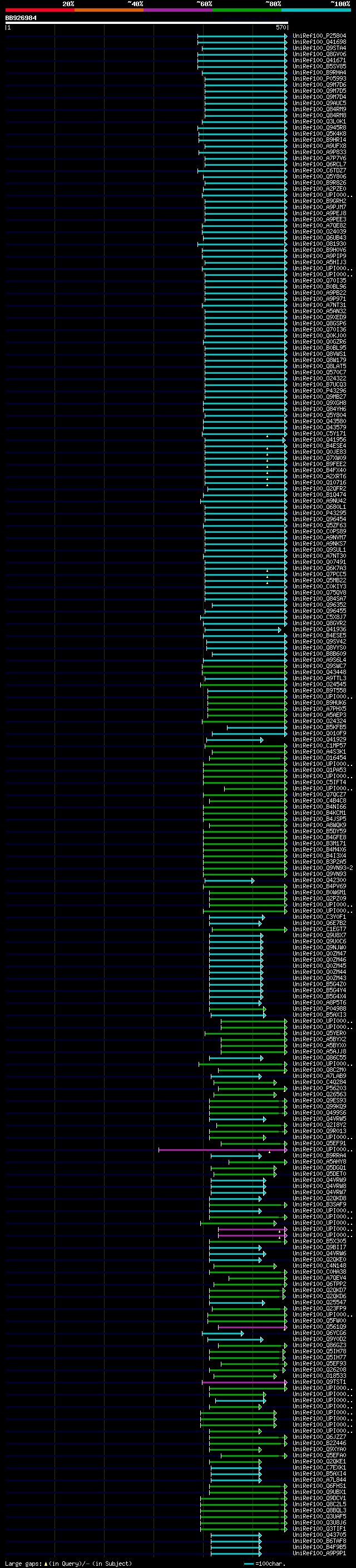This screenshot has width=356, height=1568.
Task: Click the UniRef100_A2PZE0 label
Action: pos(319,189)
